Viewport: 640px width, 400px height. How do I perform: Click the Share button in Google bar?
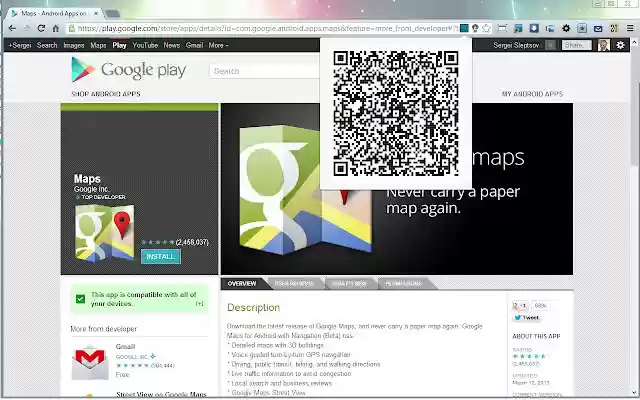click(576, 45)
